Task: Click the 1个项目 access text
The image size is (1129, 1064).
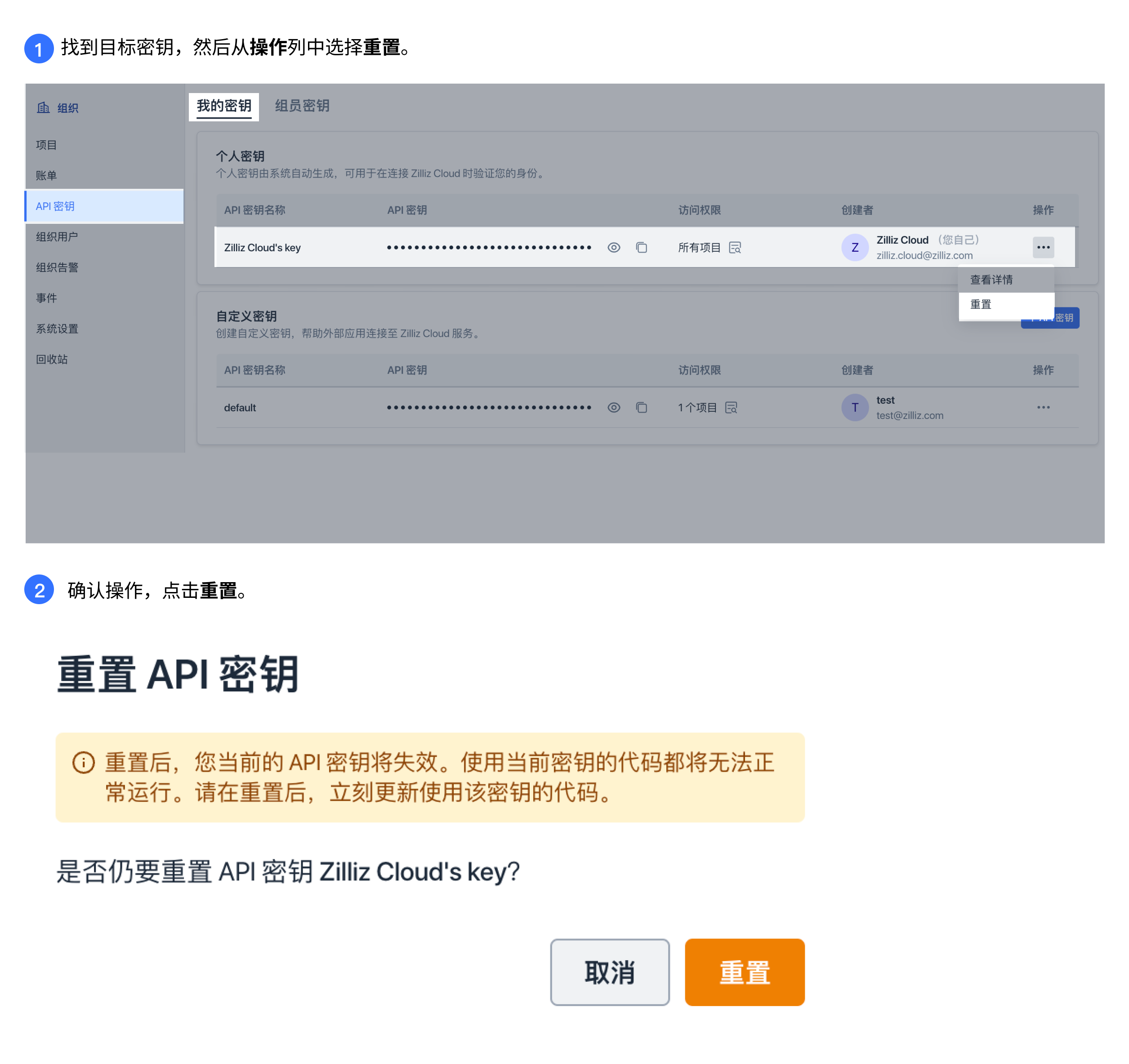Action: 697,408
